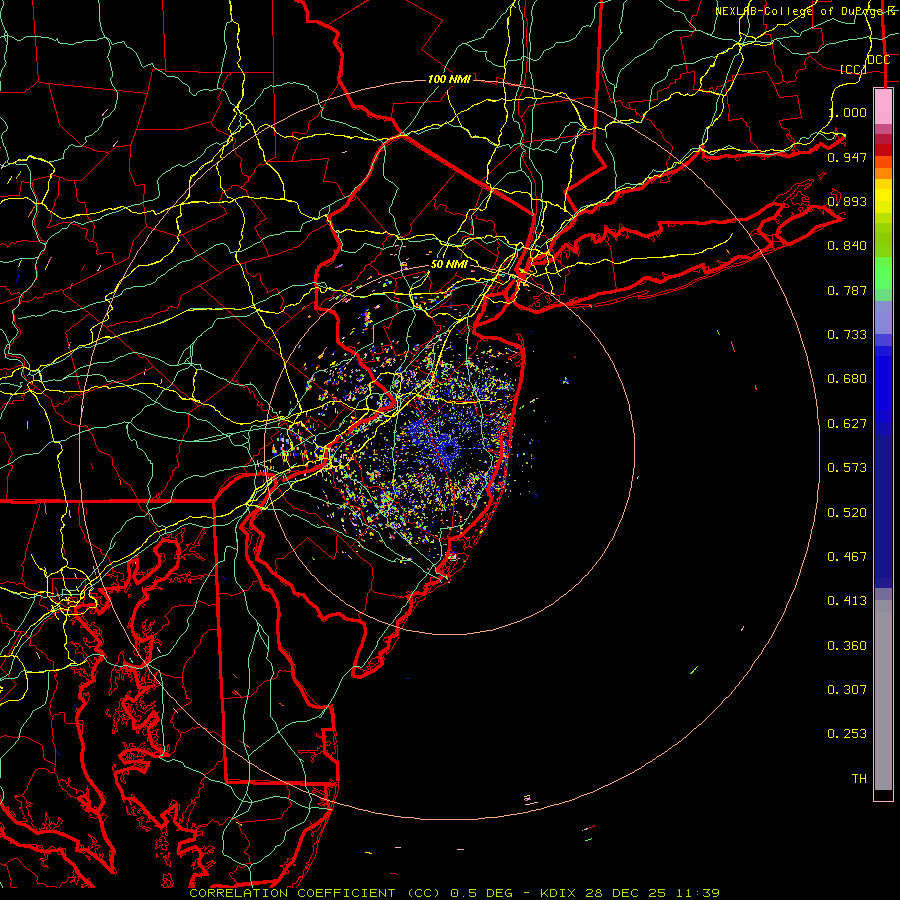This screenshot has width=900, height=900.
Task: Pick the pink segment of the color bar
Action: 883,106
